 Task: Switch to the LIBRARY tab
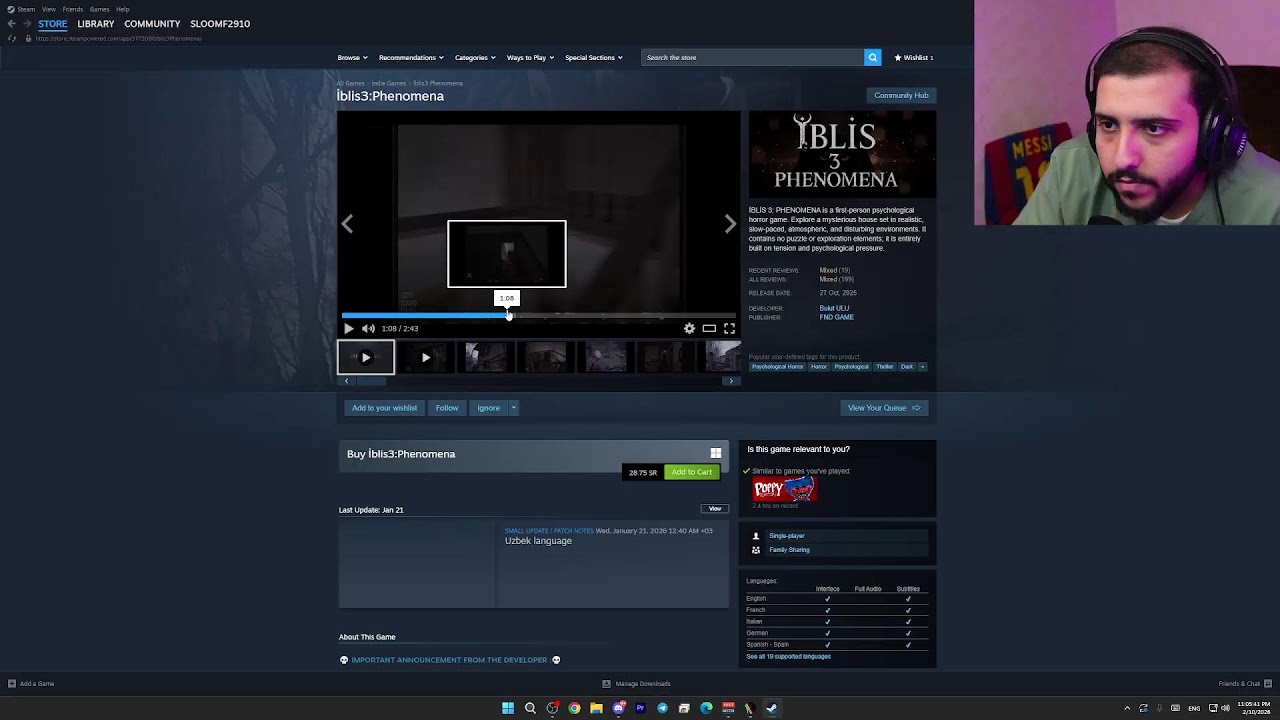click(96, 24)
